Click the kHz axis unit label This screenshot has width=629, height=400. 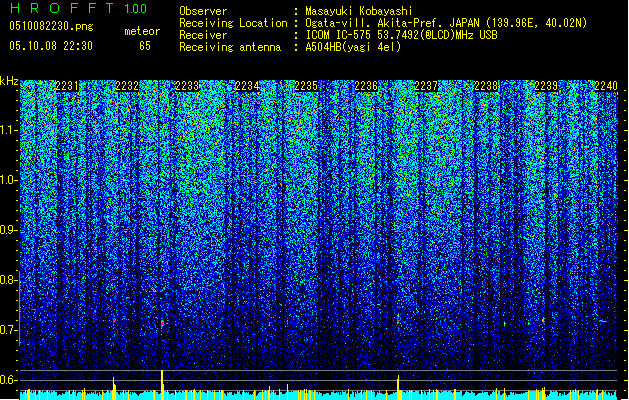9,81
